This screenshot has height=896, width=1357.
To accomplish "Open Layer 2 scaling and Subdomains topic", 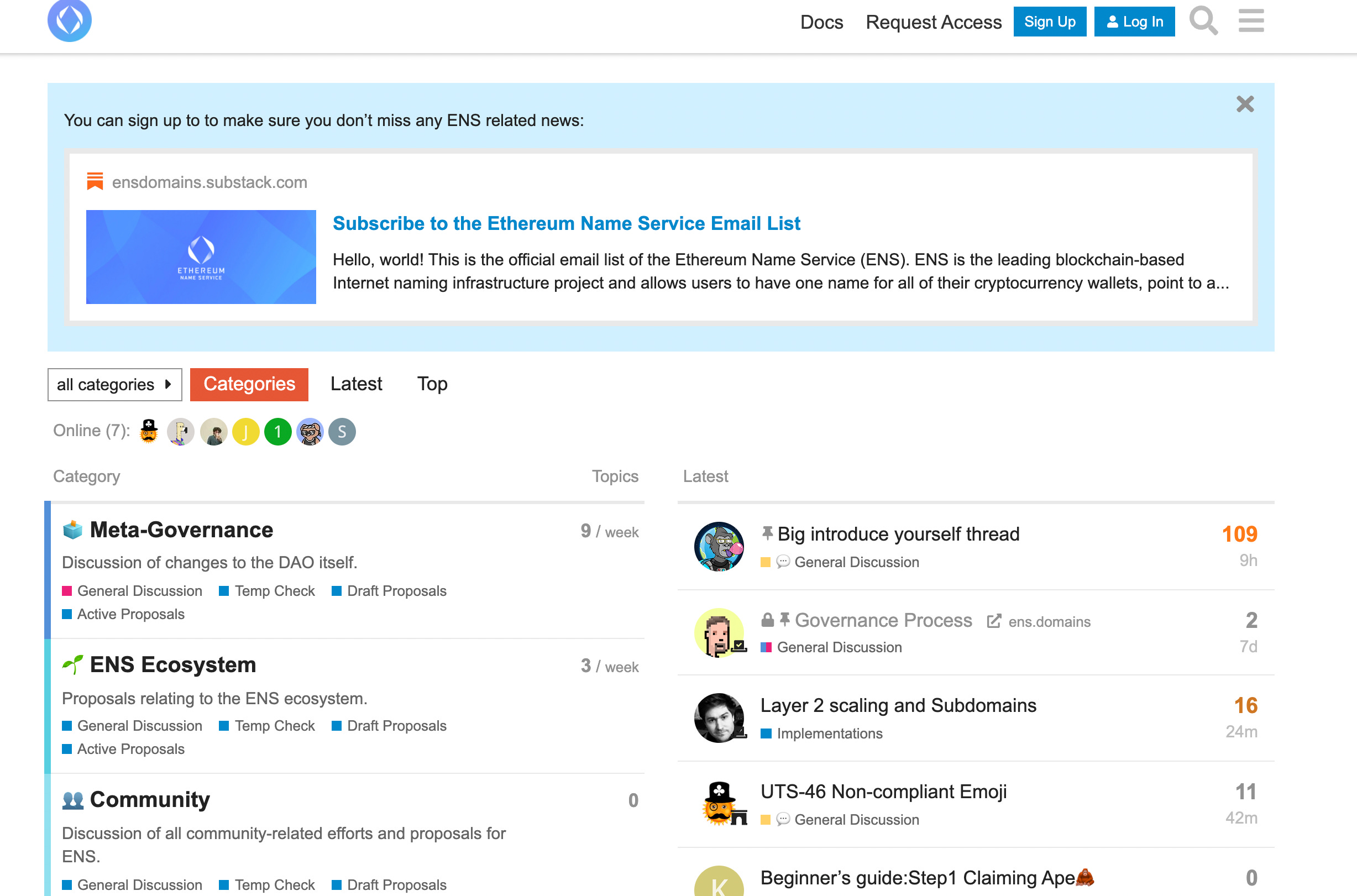I will 898,706.
